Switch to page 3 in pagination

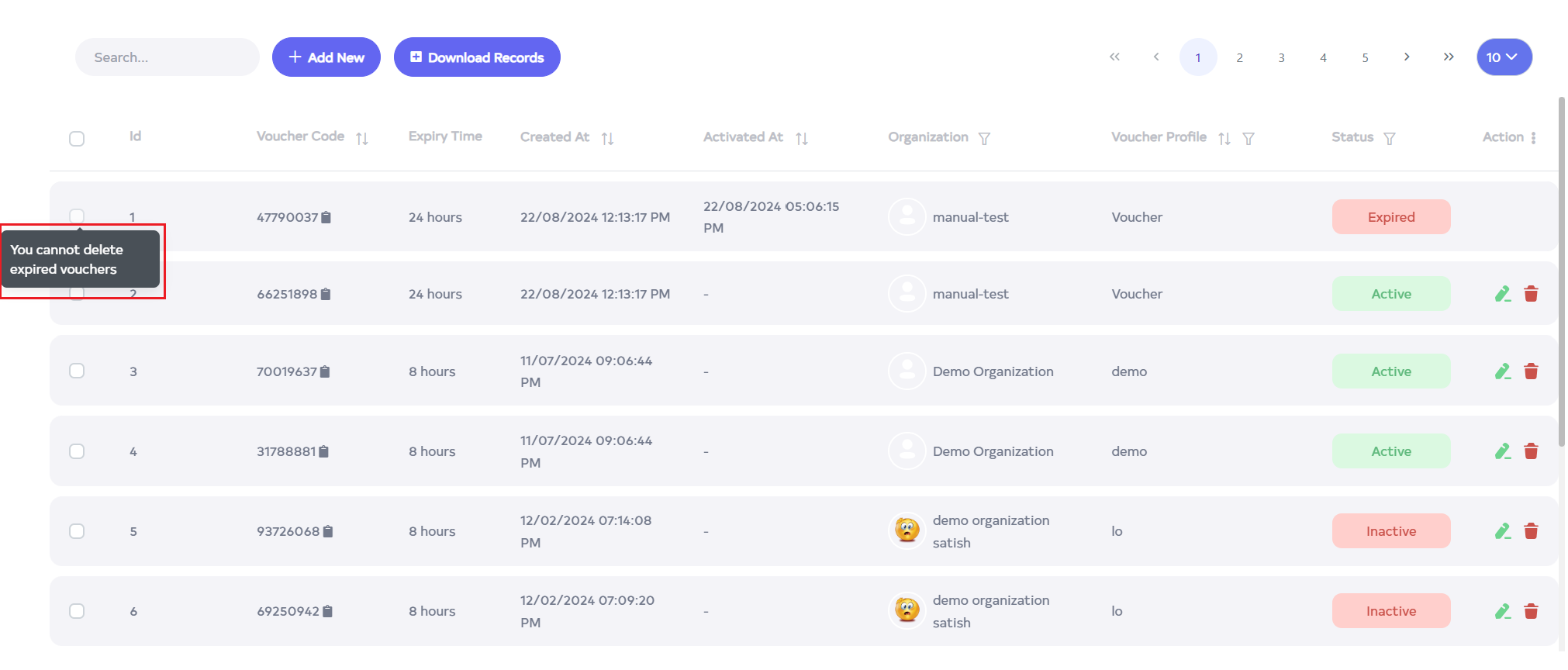coord(1281,57)
